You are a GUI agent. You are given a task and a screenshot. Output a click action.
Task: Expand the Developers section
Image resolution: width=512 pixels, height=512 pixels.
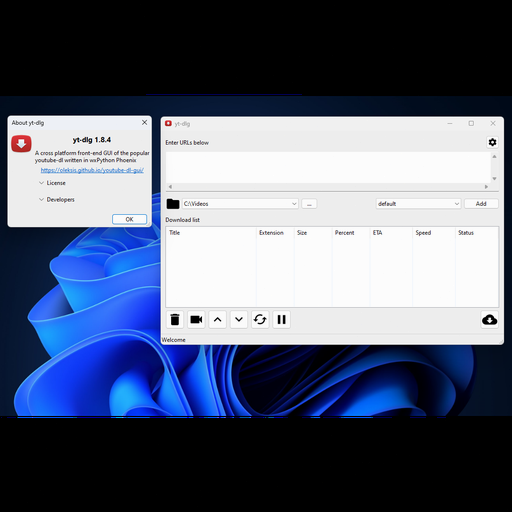tap(57, 199)
